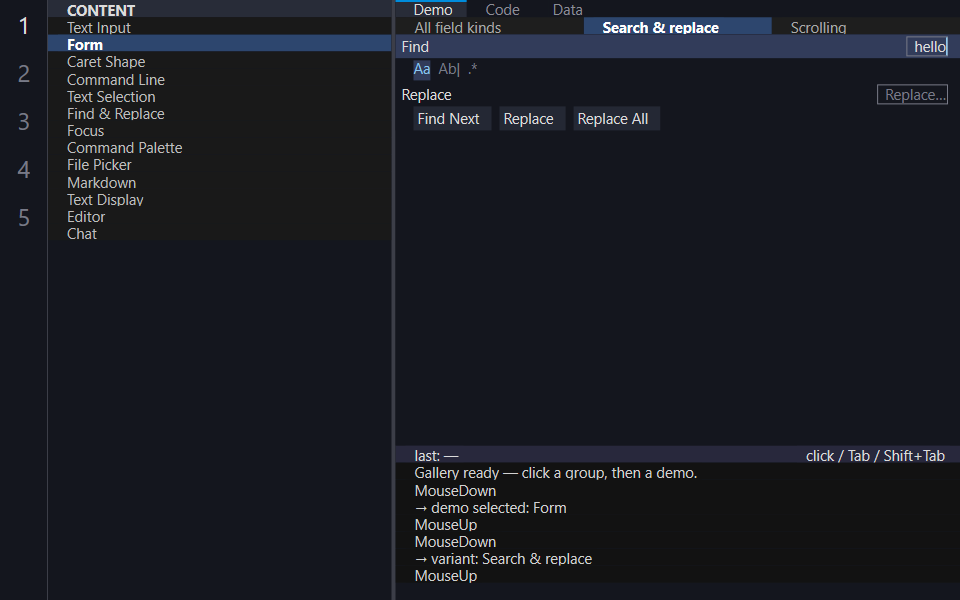Open the Command Palette demo

[x=219, y=148]
